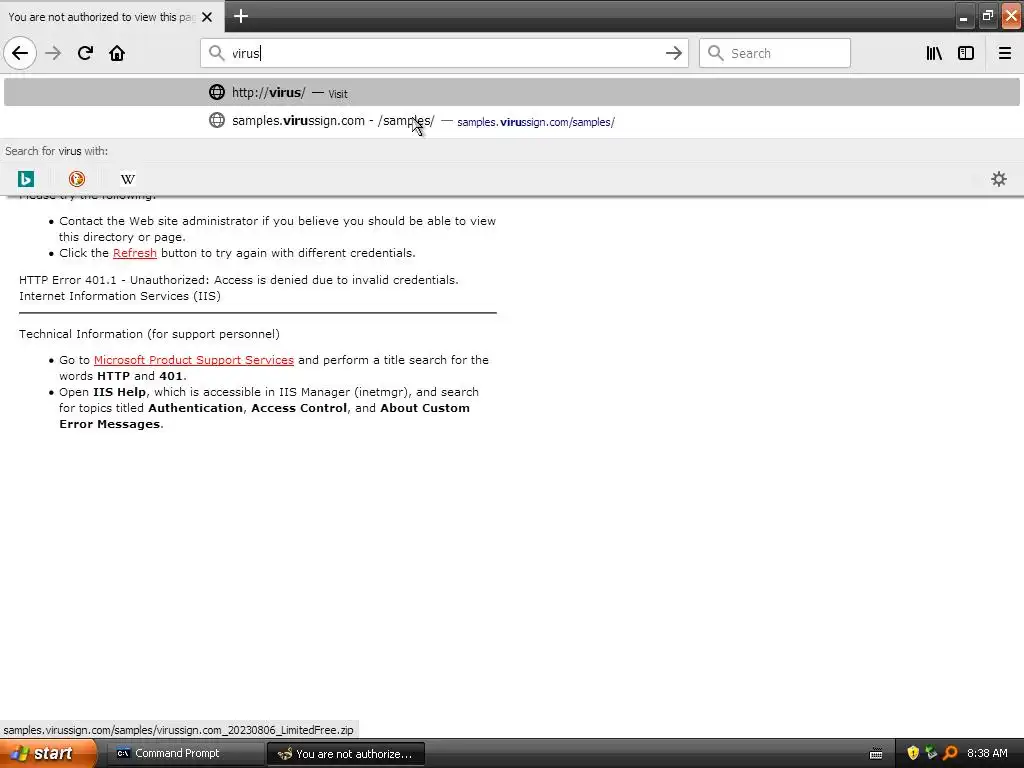Click the 8:38 AM clock
This screenshot has width=1024, height=768.
point(987,753)
